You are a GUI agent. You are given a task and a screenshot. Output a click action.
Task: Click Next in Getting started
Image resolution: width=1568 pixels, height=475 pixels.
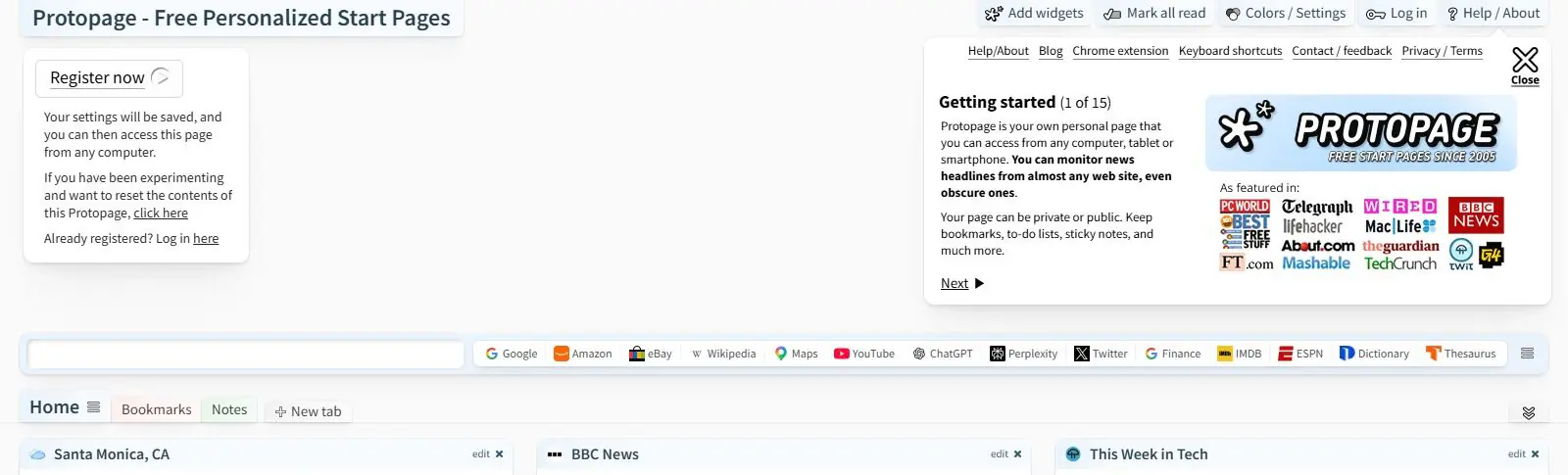point(961,284)
